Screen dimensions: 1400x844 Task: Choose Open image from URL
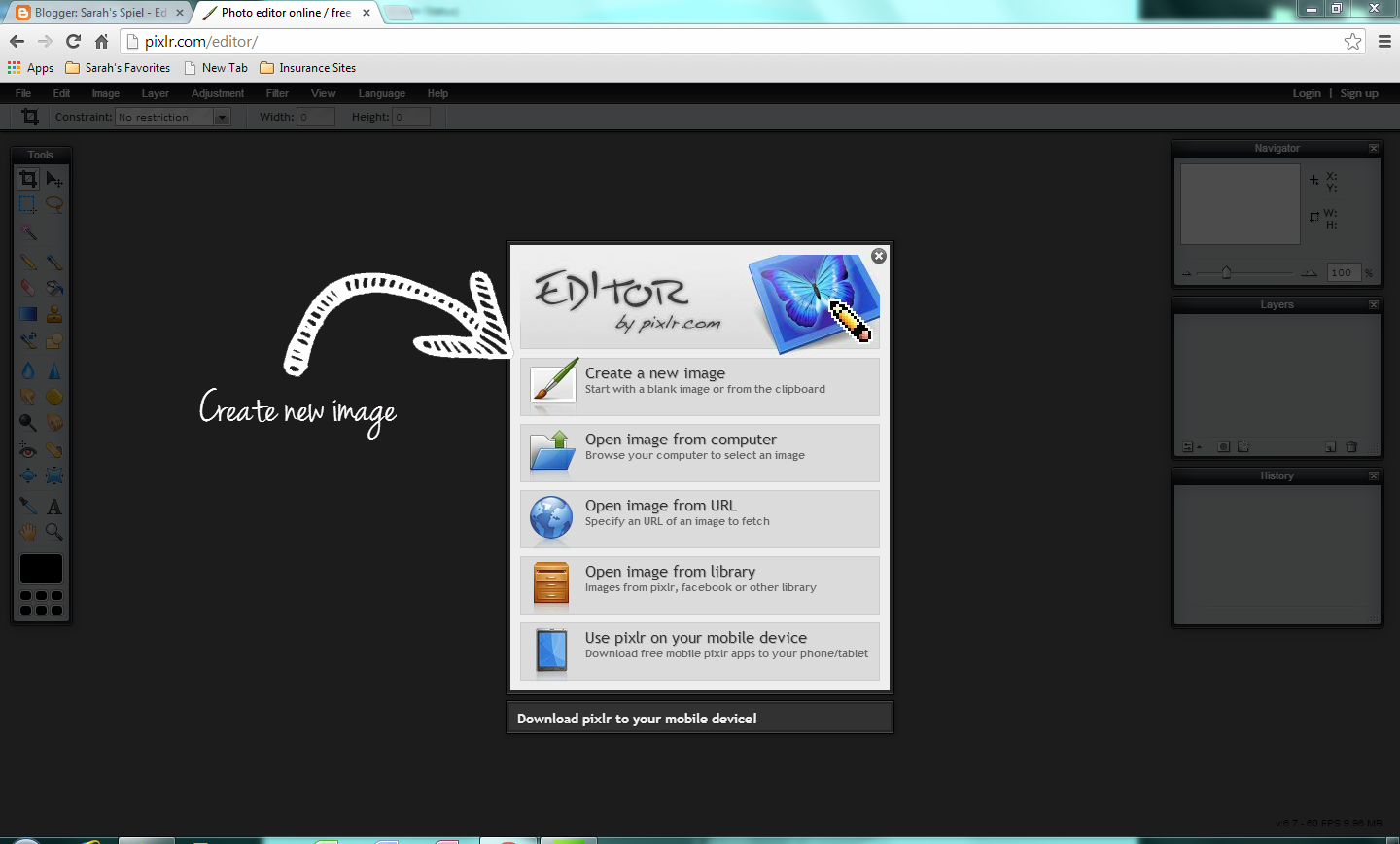point(700,518)
